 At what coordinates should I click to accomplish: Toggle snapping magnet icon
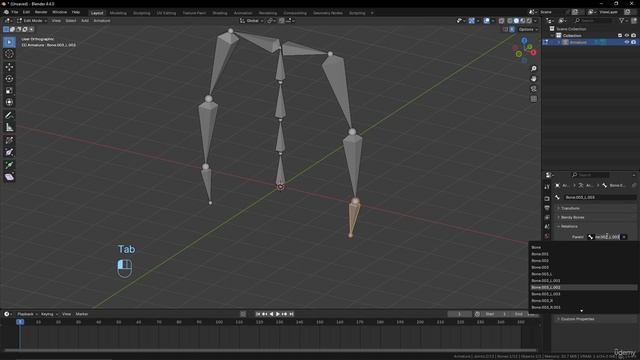(x=282, y=20)
